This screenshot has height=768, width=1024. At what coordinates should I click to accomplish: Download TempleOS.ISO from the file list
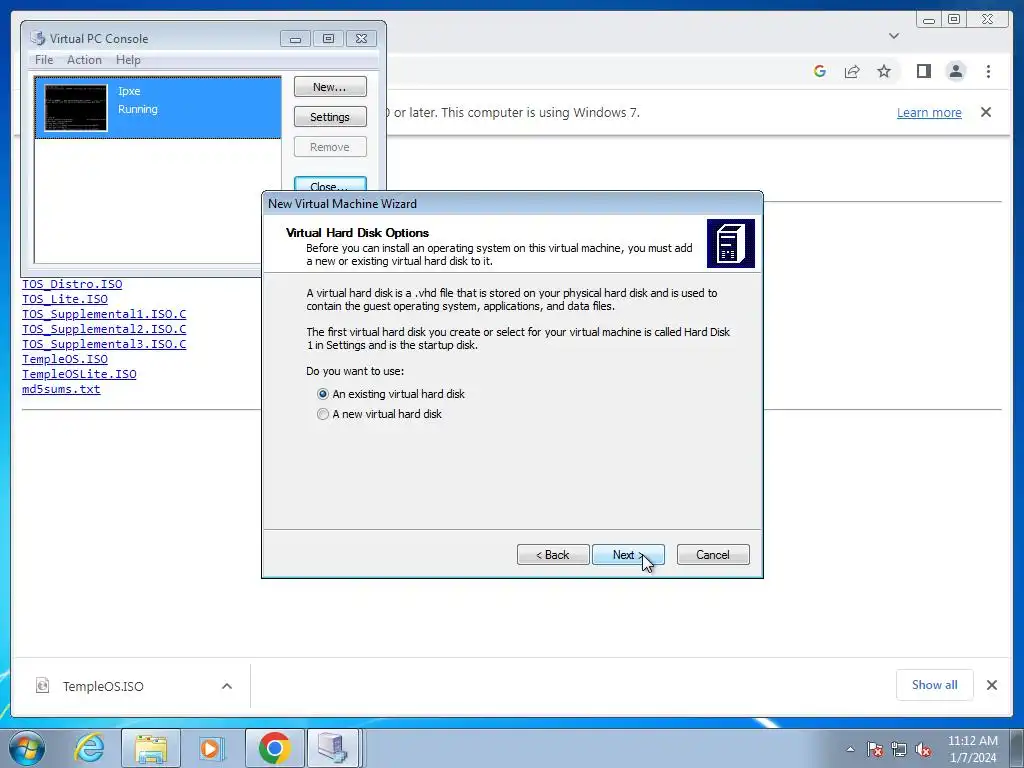[x=65, y=359]
